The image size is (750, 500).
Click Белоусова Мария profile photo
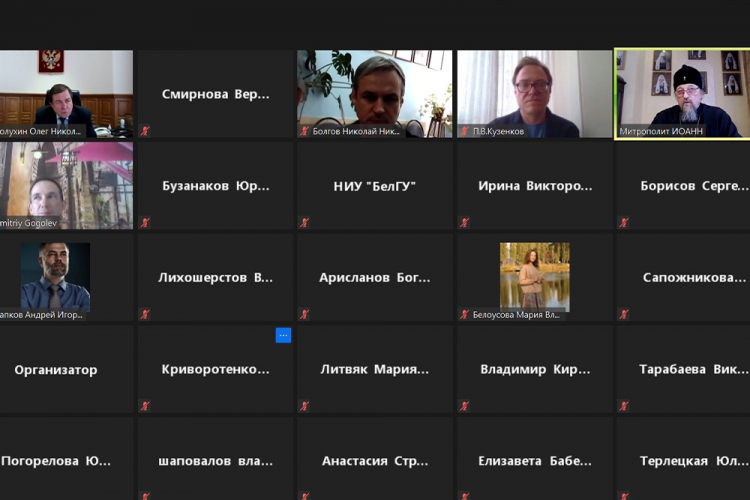(x=535, y=275)
